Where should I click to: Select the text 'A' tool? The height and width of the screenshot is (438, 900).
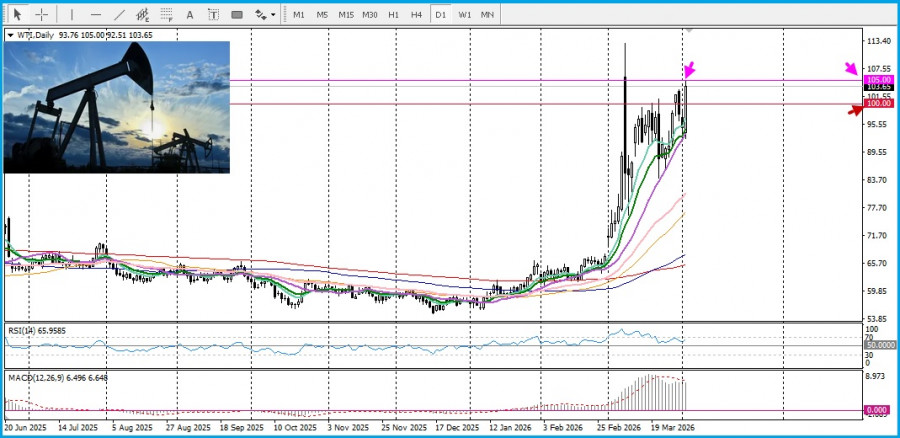pyautogui.click(x=191, y=15)
